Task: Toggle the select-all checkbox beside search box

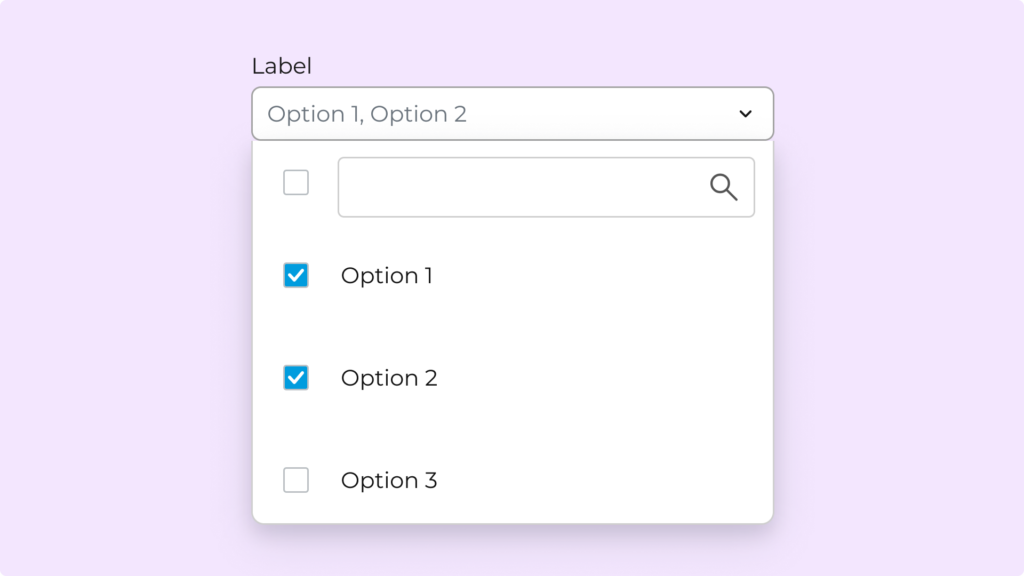Action: 296,183
